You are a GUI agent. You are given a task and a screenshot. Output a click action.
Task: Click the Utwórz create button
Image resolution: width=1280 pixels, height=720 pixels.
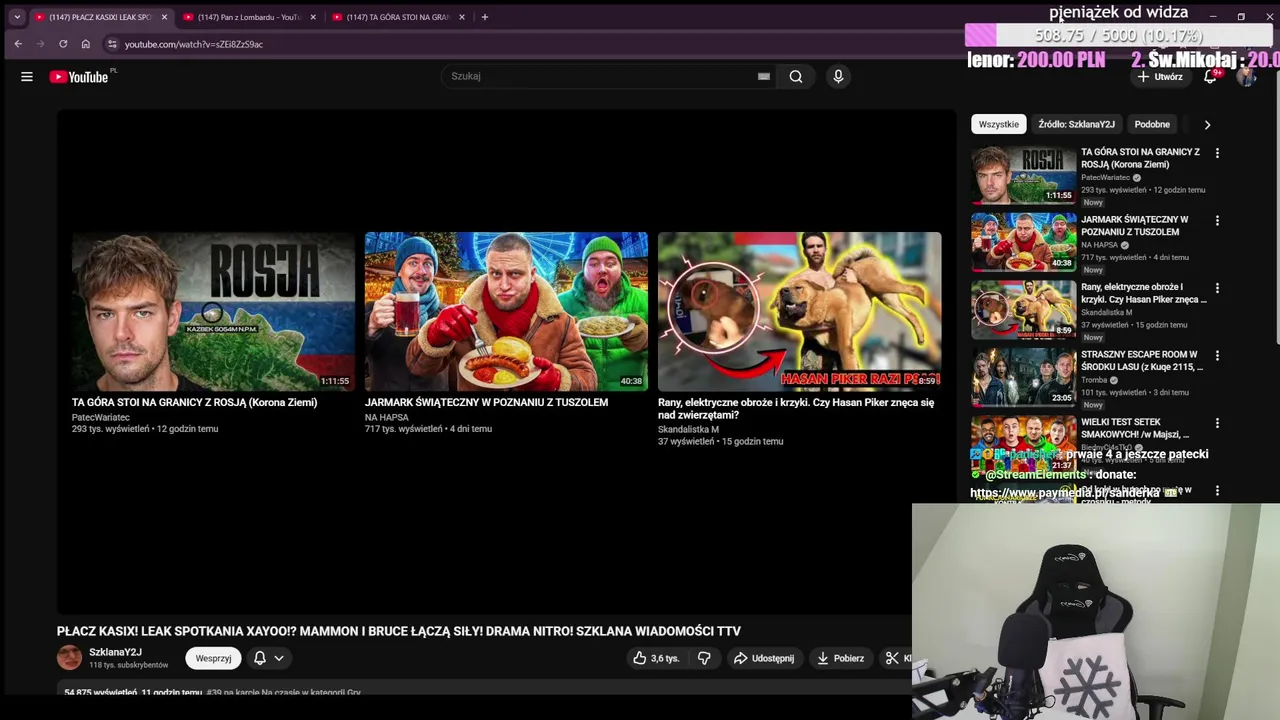1159,77
